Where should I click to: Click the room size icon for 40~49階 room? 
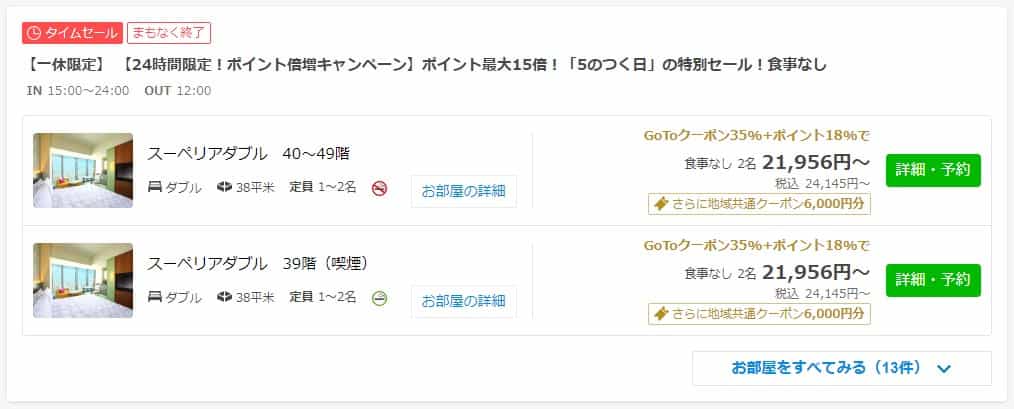(224, 188)
